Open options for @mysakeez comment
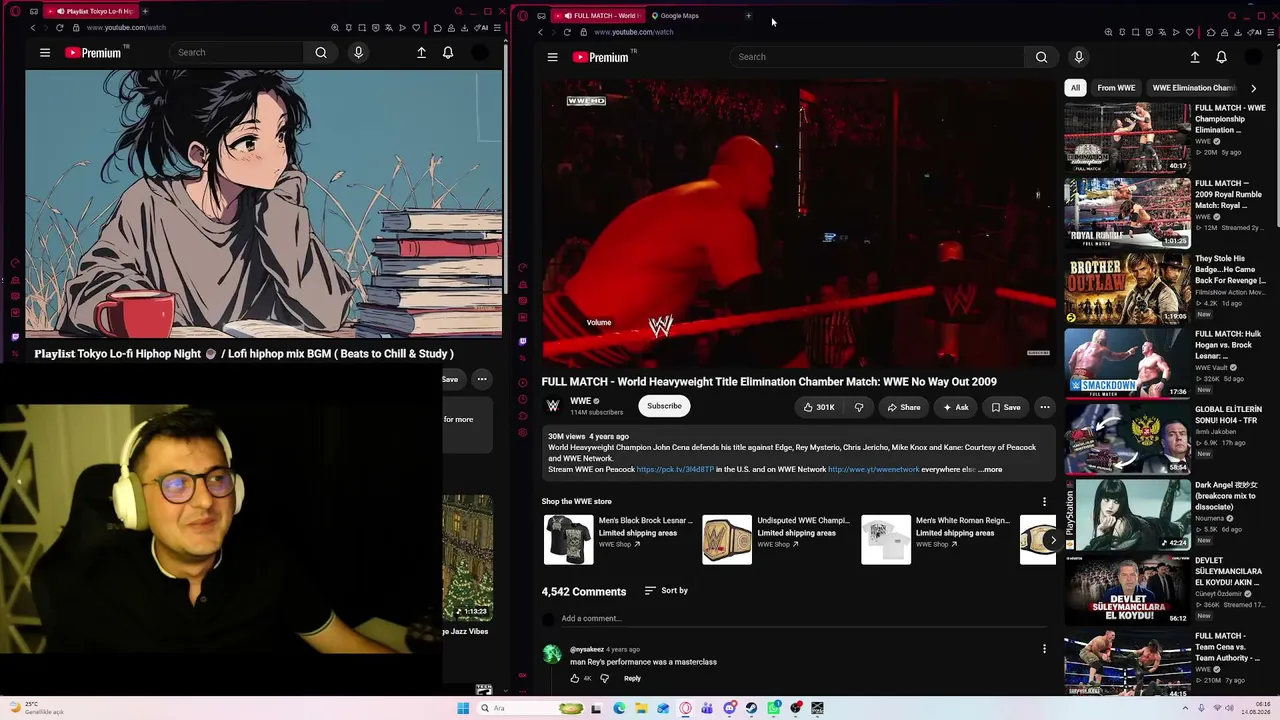 (x=1044, y=649)
